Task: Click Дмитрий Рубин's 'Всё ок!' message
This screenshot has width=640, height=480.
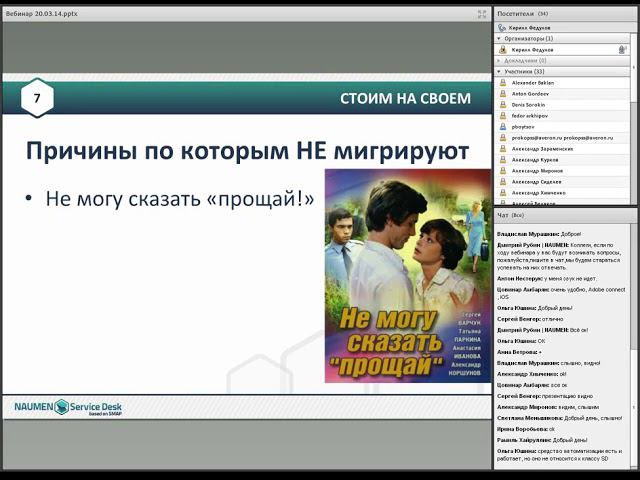Action: pos(542,330)
